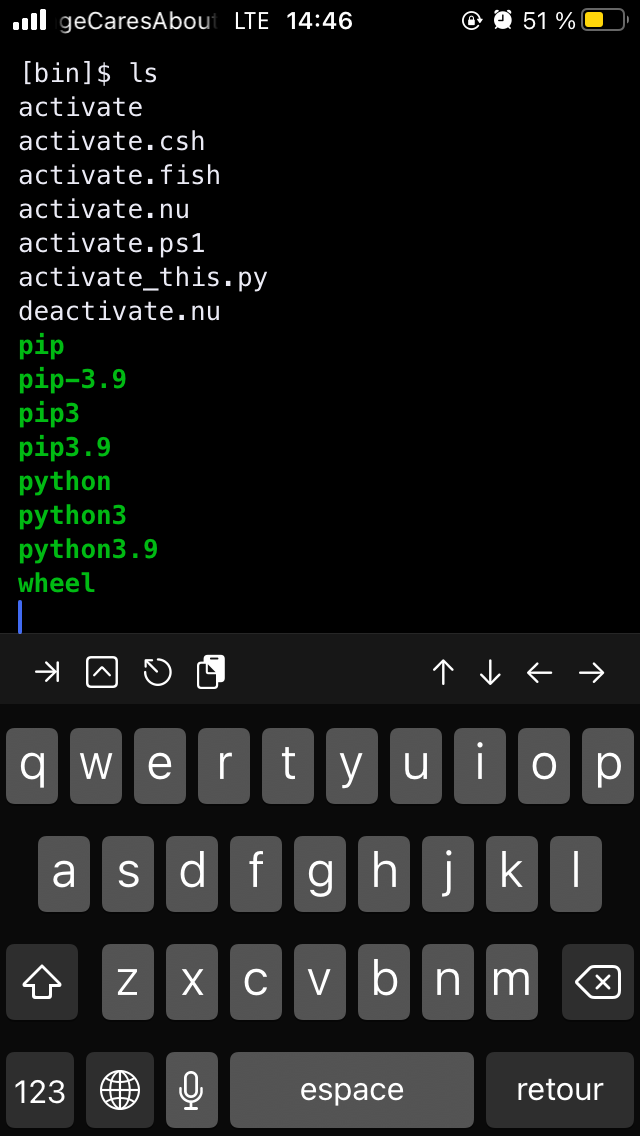Select the green python3.9 entry in output
This screenshot has height=1136, width=640.
(88, 549)
